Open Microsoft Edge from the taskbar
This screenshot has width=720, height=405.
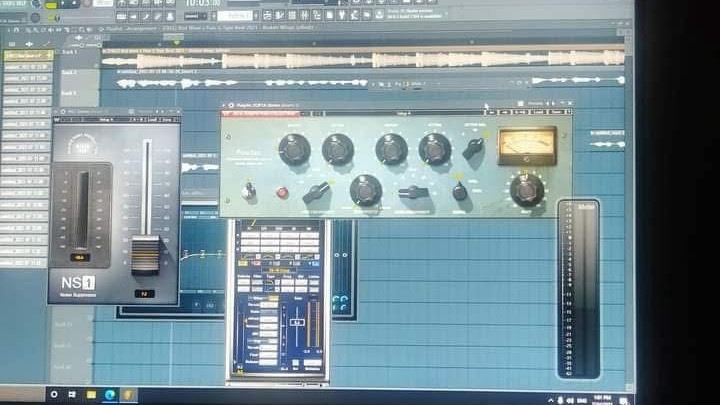click(x=110, y=394)
